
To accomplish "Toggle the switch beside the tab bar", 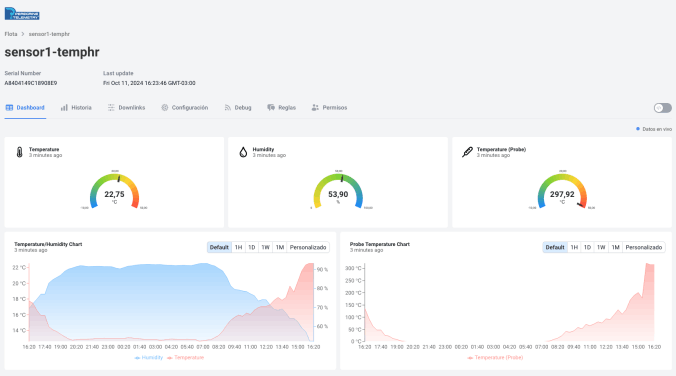I will coord(663,108).
